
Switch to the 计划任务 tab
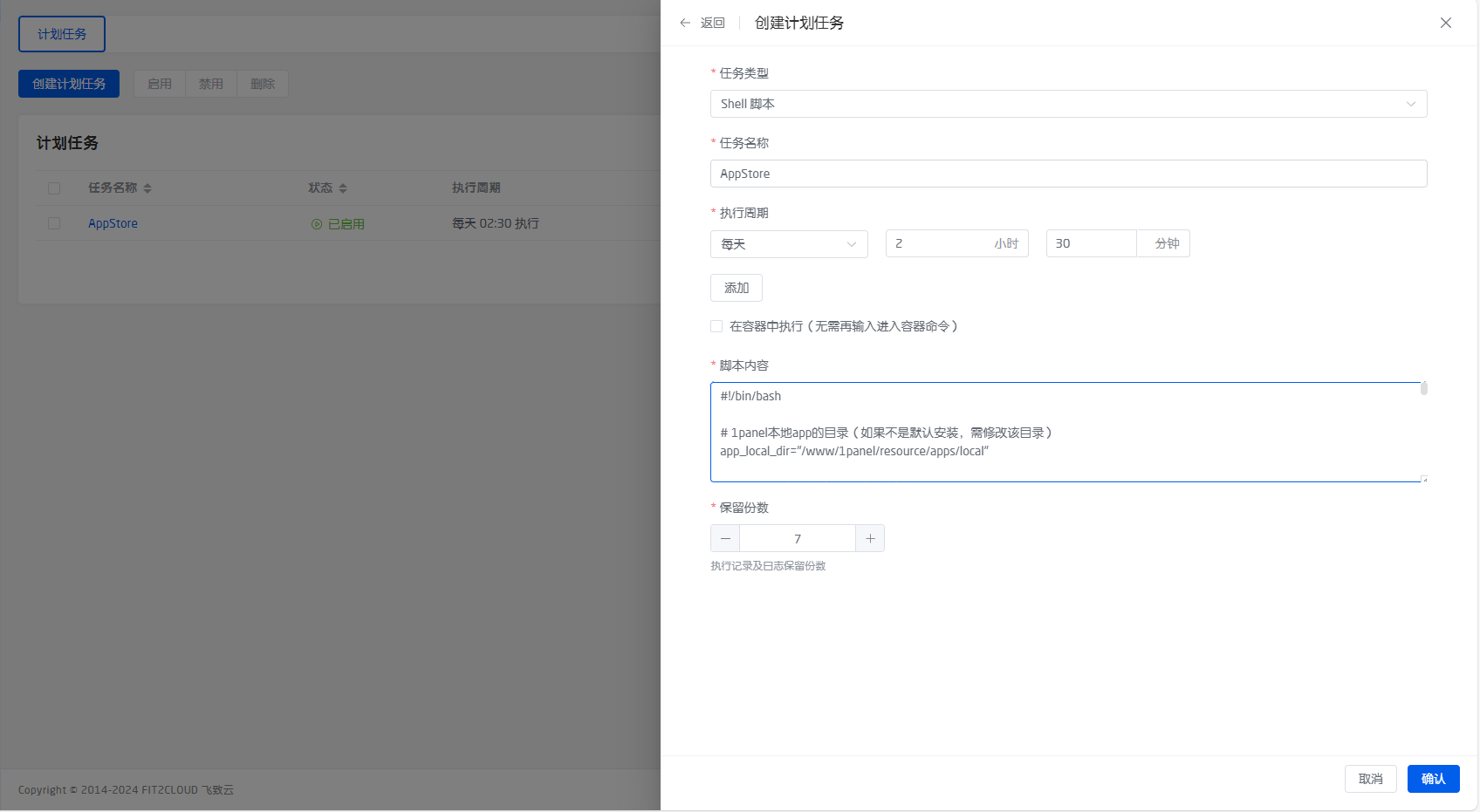pos(61,33)
